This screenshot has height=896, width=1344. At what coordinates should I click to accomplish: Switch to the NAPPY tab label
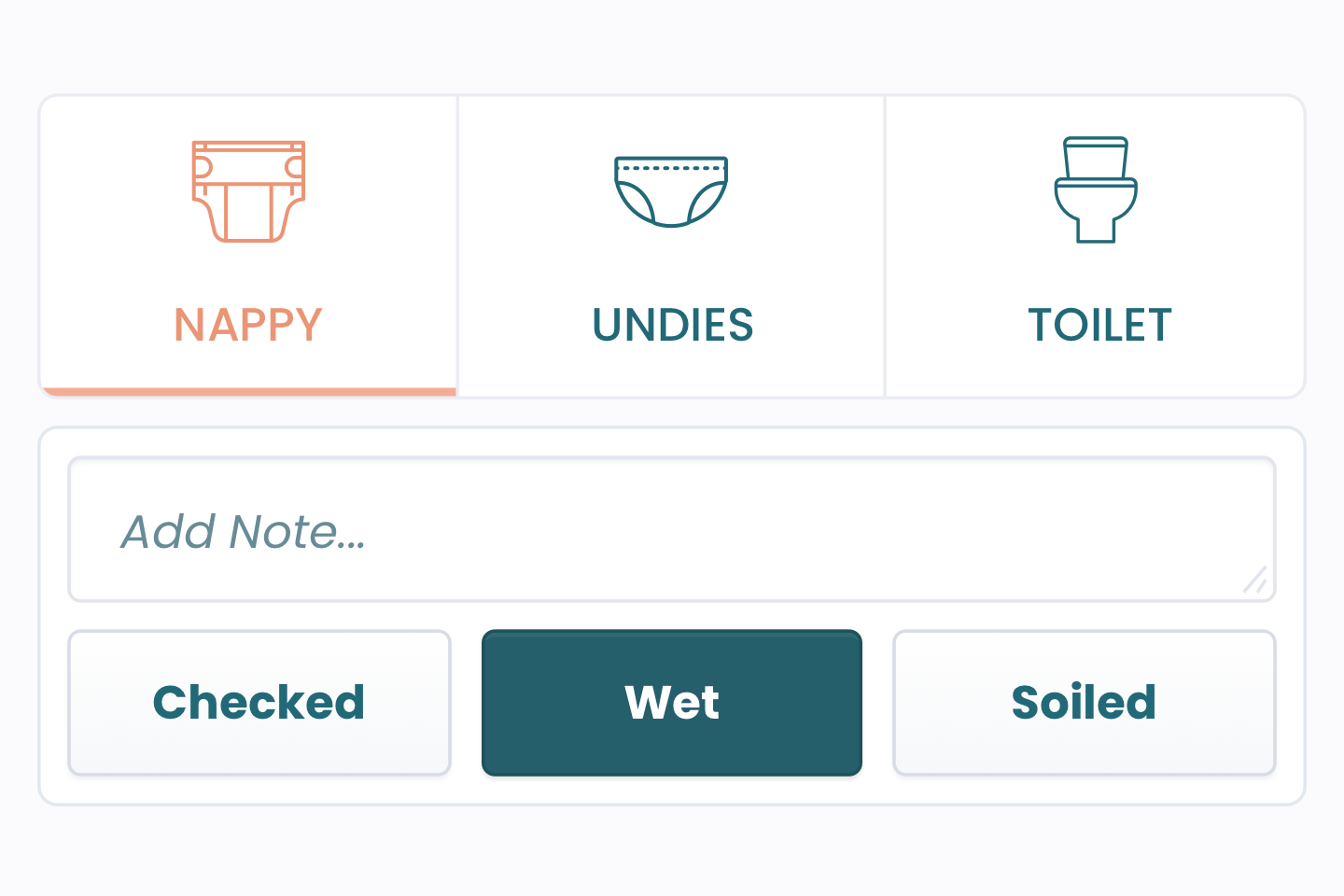click(x=248, y=325)
